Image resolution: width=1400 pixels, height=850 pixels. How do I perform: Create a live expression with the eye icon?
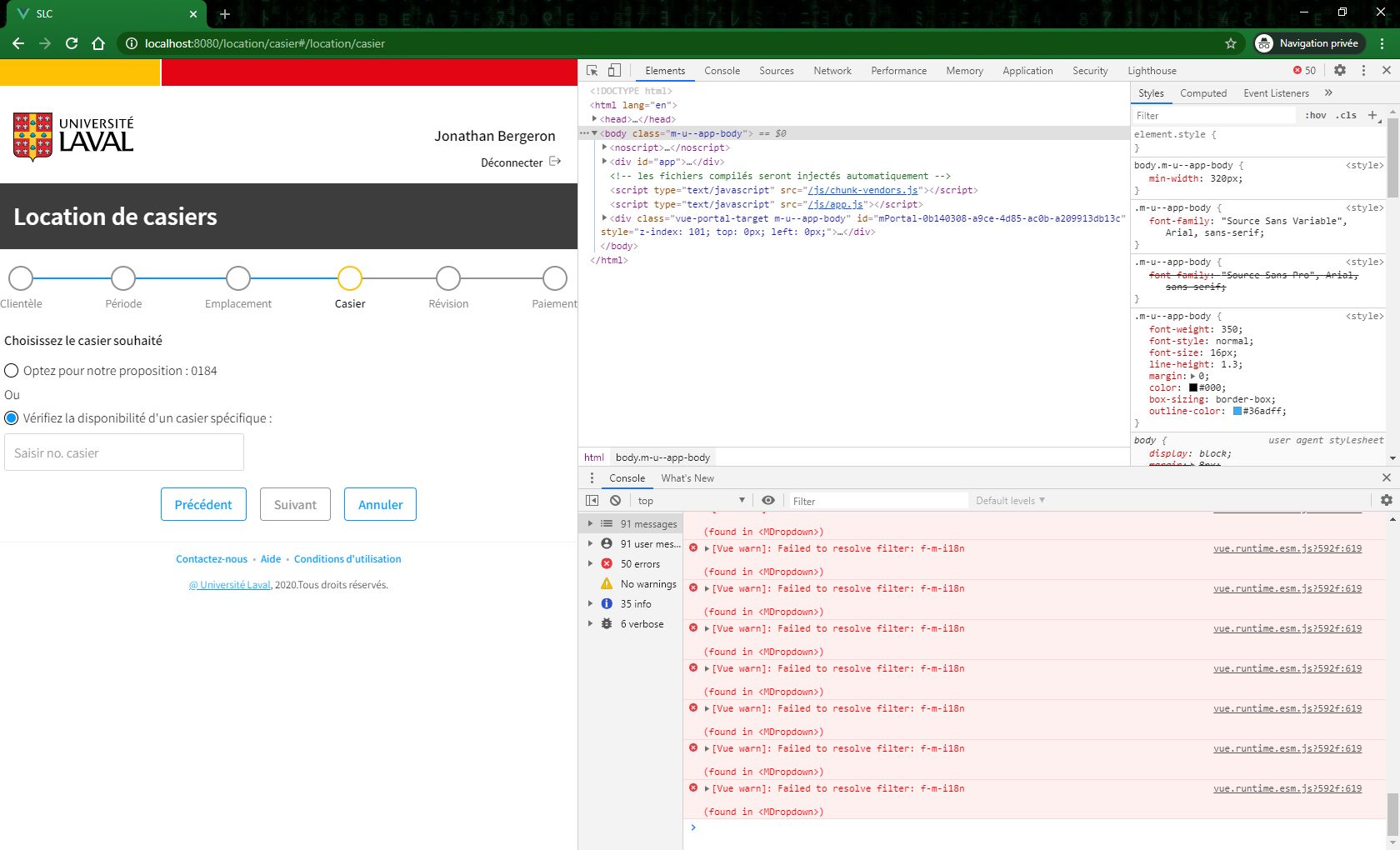[768, 500]
